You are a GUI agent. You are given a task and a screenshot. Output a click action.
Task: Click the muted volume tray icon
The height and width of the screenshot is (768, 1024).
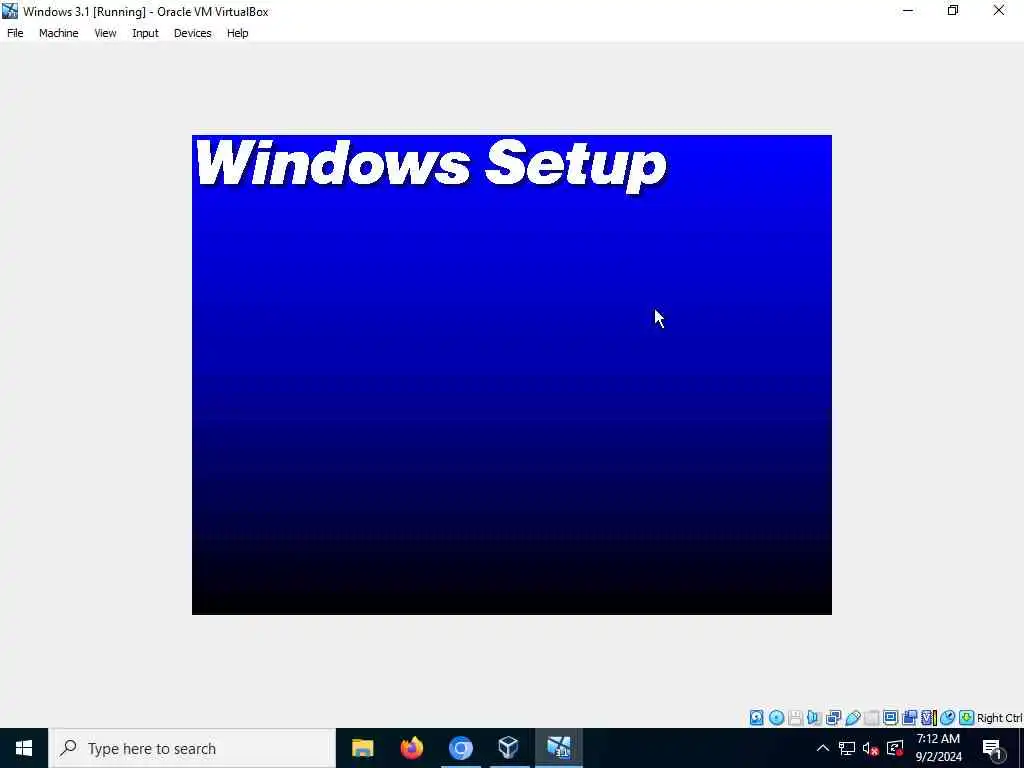point(871,748)
